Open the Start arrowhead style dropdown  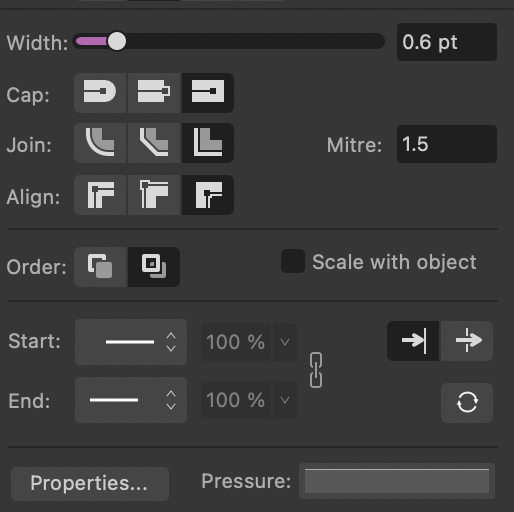coord(131,342)
